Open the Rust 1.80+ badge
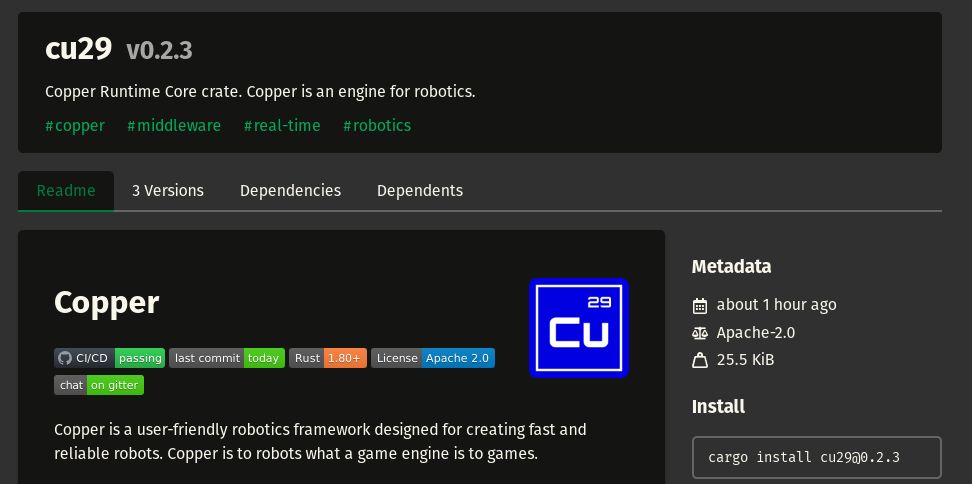This screenshot has width=972, height=484. 328,358
